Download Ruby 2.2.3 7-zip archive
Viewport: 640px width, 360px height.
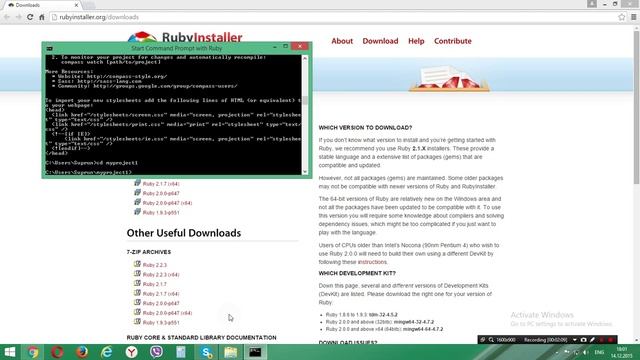click(x=155, y=265)
